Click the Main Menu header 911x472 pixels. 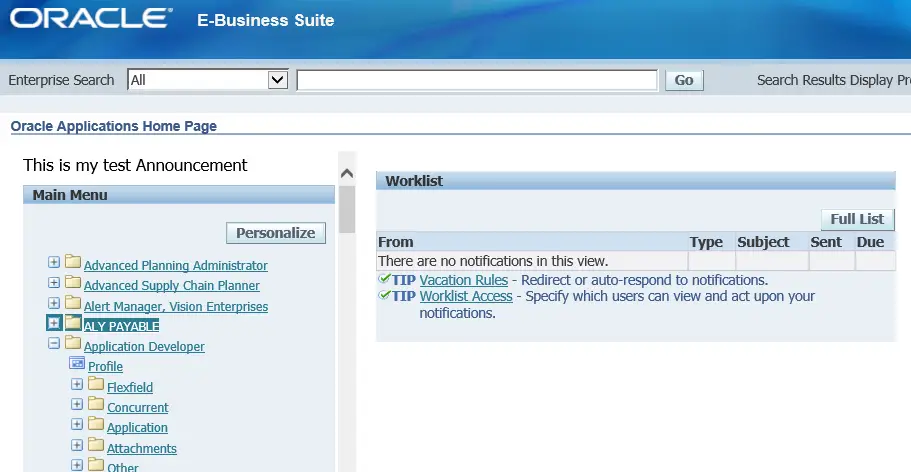(x=179, y=195)
